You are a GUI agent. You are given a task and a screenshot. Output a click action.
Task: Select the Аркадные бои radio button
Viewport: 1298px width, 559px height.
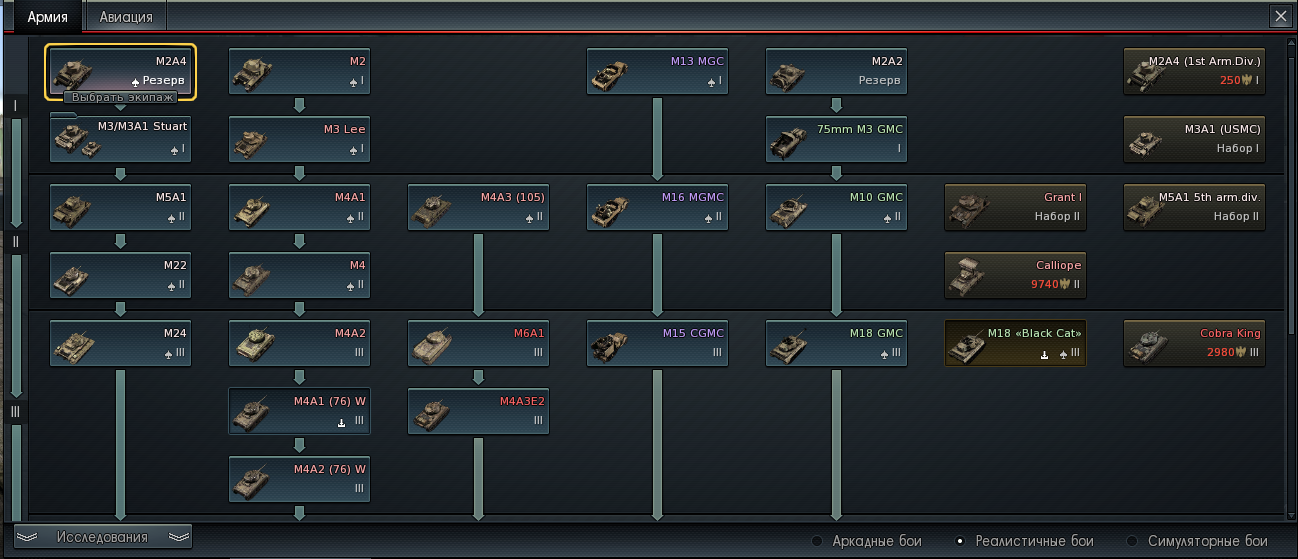point(817,541)
